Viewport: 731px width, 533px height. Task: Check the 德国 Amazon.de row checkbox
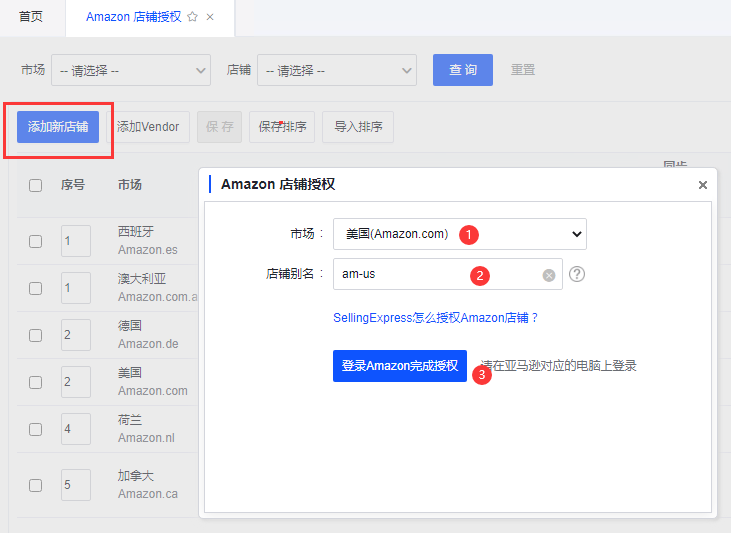tap(35, 335)
